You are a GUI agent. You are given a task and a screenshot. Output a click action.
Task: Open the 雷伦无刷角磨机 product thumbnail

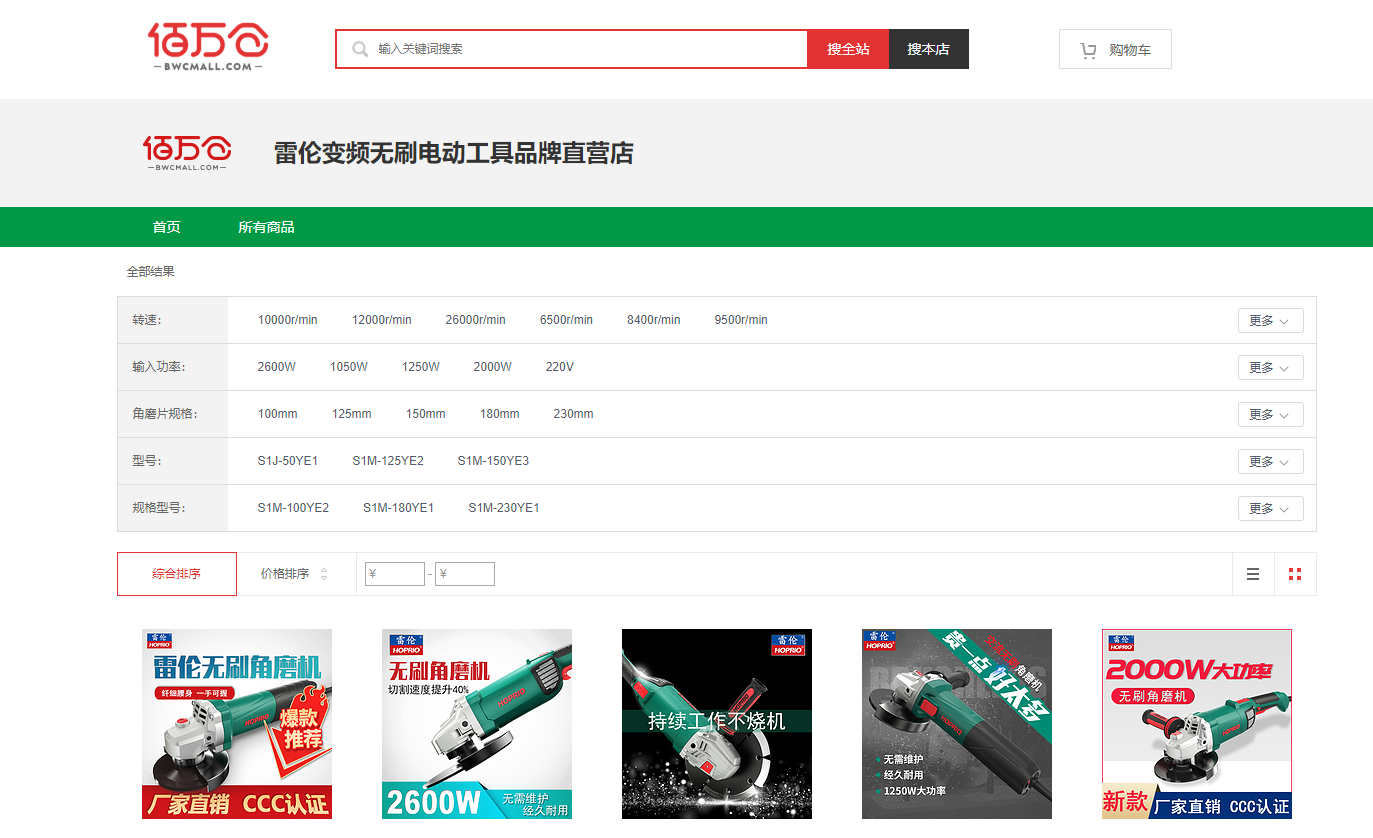coord(237,724)
